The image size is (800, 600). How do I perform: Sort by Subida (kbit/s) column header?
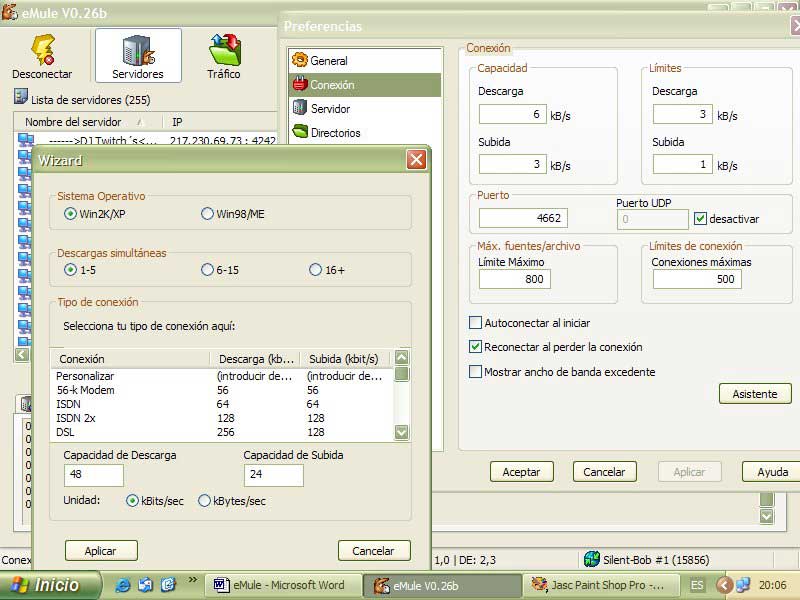(345, 359)
